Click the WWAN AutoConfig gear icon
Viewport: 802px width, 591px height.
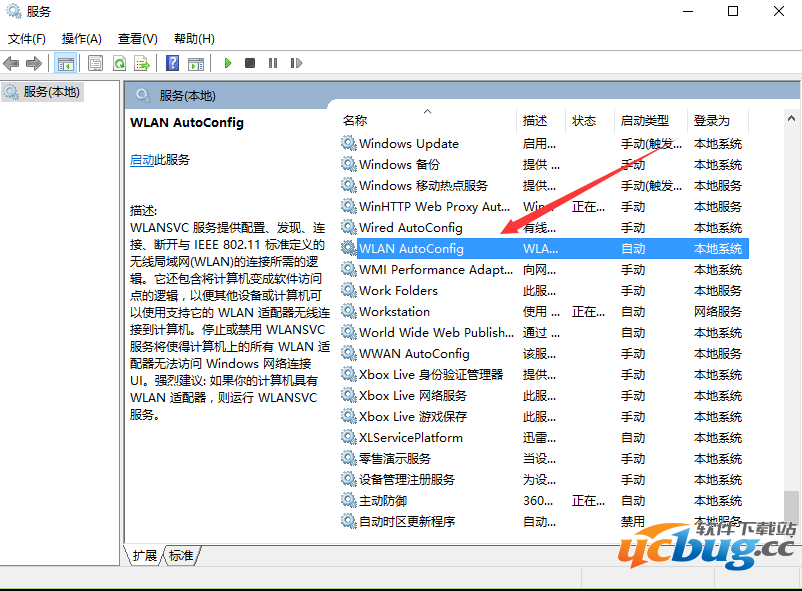[x=348, y=353]
